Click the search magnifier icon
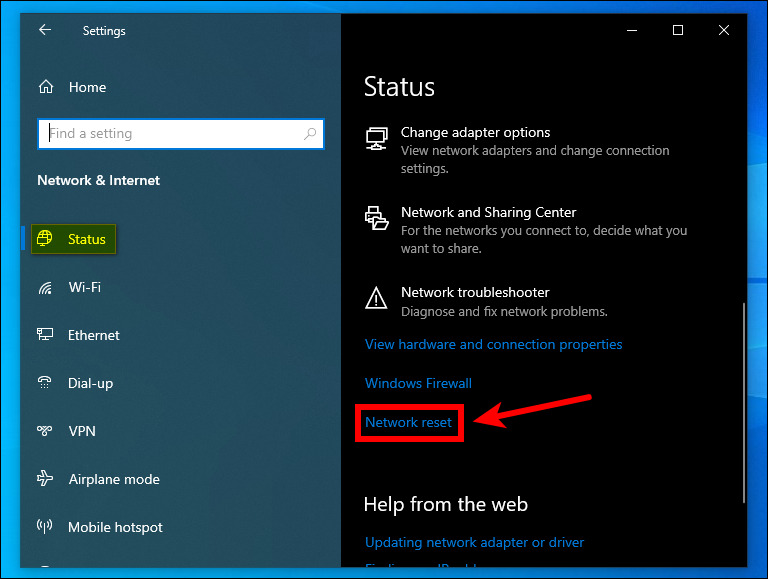 pos(310,133)
